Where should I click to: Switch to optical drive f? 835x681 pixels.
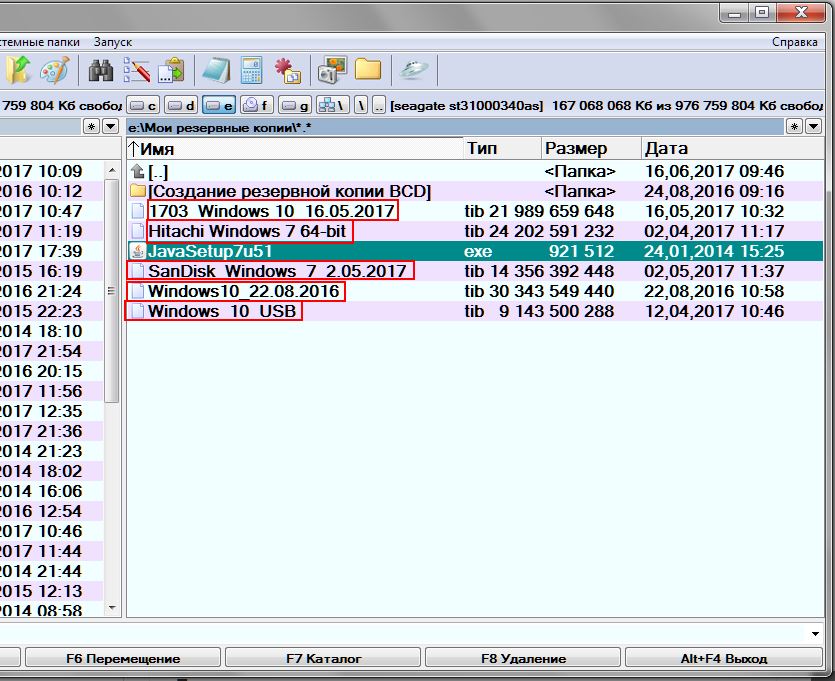256,105
